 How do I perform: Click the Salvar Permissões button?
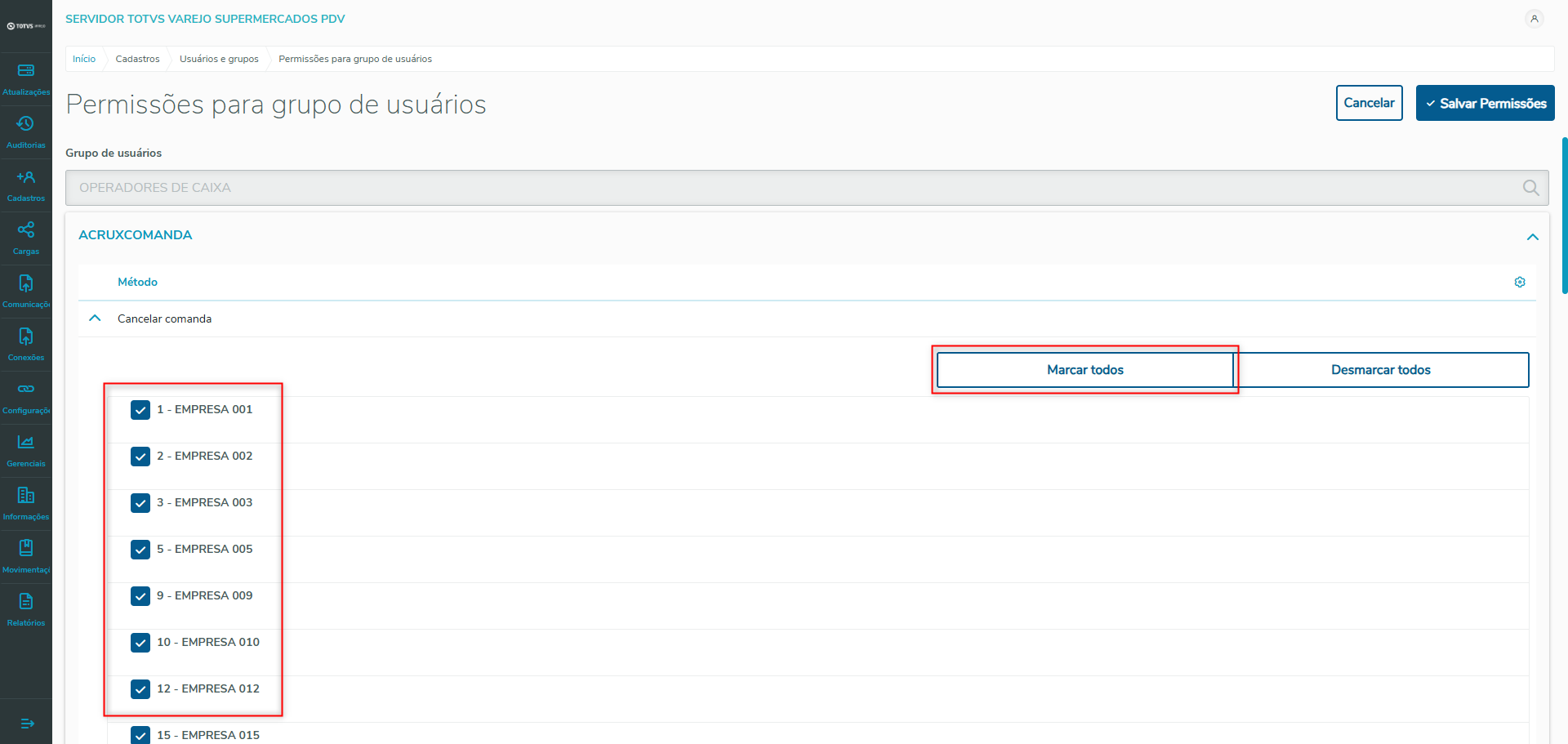[x=1485, y=103]
